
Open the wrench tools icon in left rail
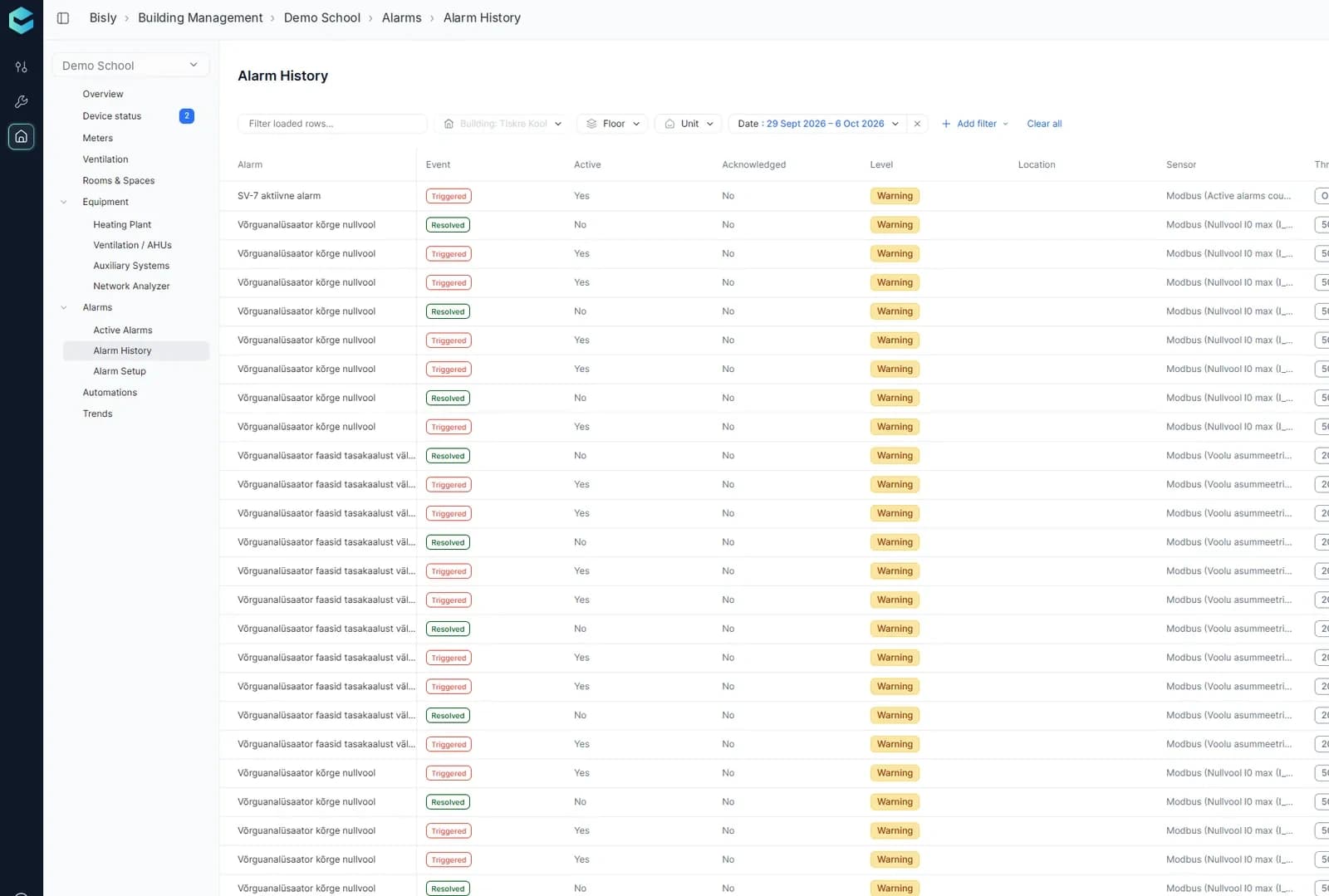coord(22,101)
